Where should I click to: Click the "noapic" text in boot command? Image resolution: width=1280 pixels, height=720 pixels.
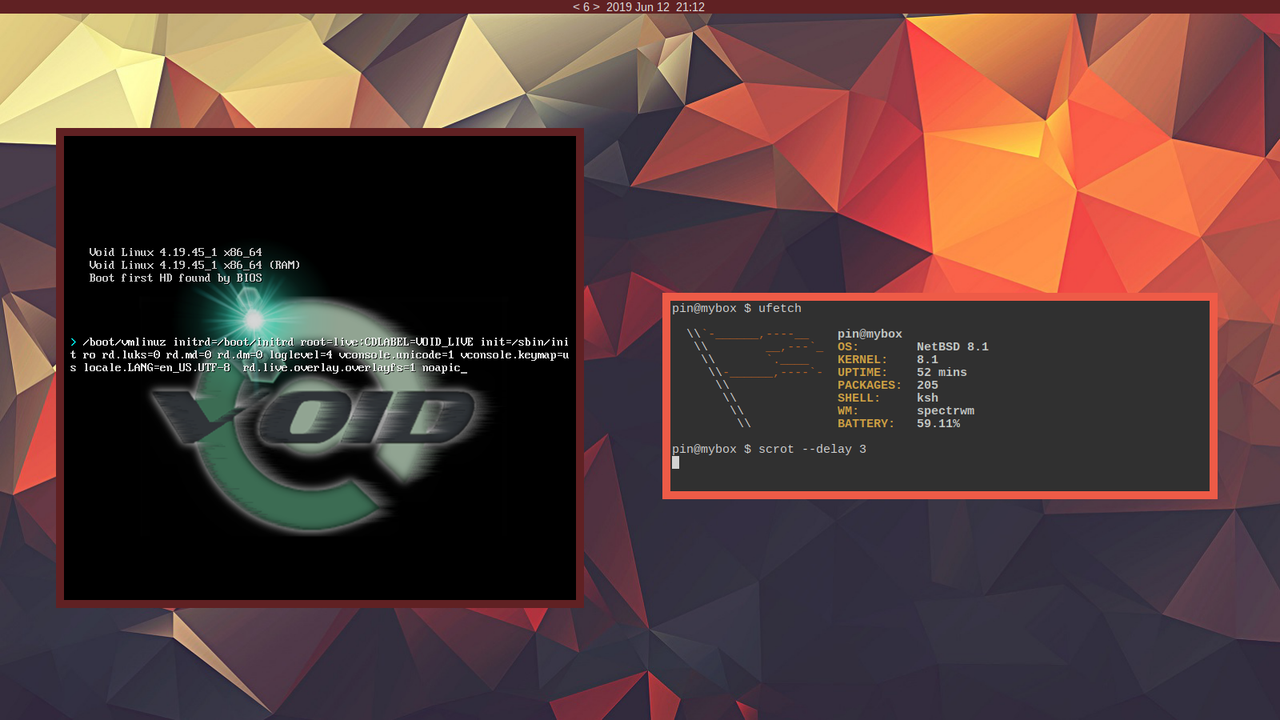click(x=443, y=368)
